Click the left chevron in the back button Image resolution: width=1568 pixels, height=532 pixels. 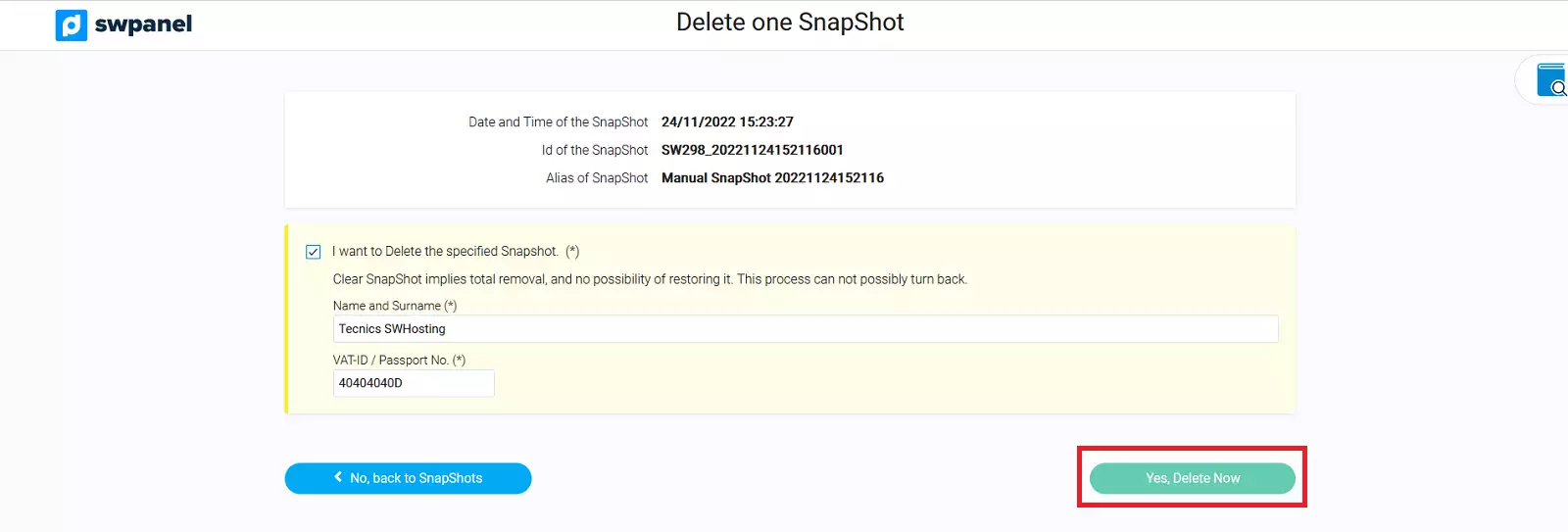pyautogui.click(x=338, y=477)
